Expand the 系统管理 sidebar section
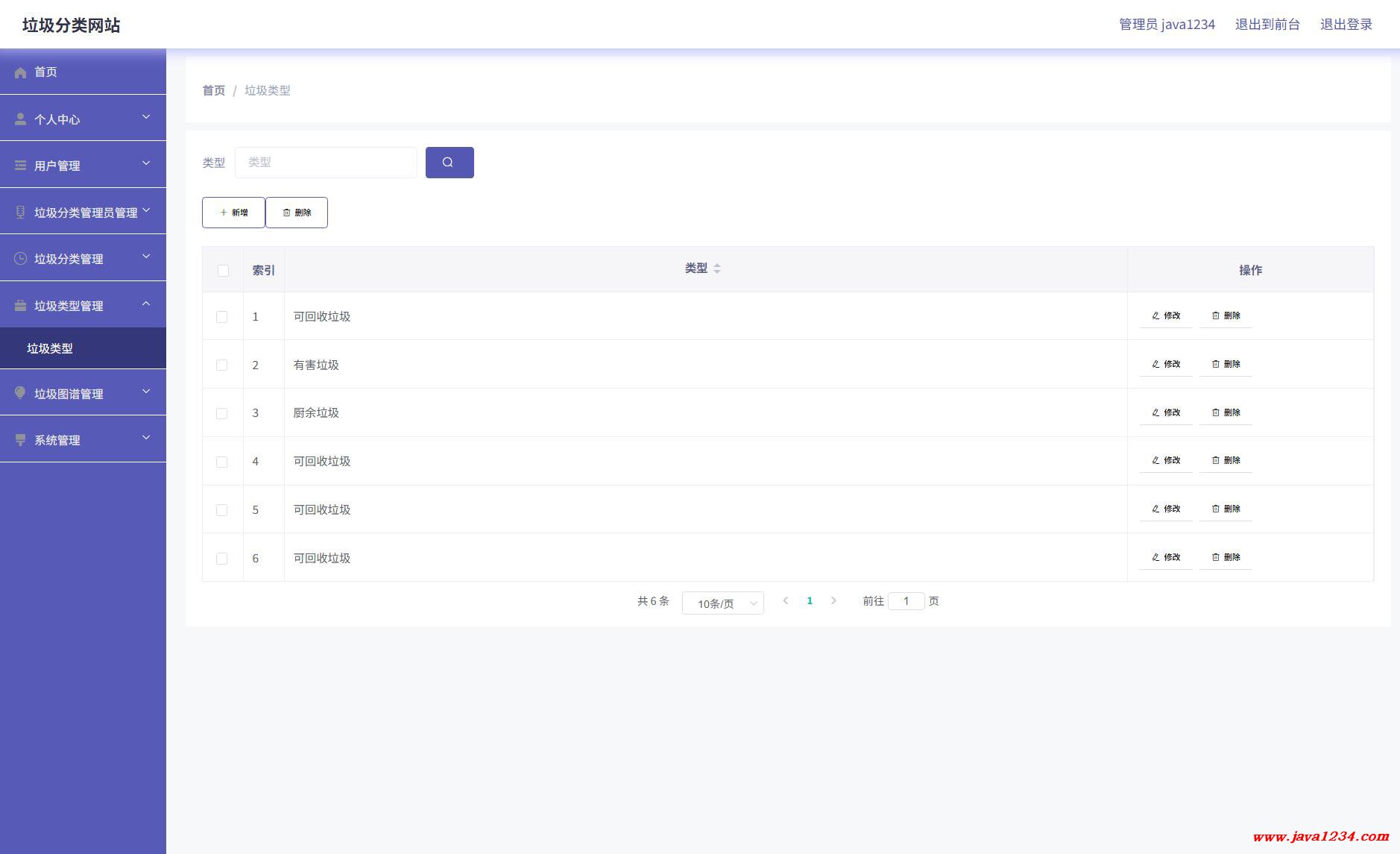 pos(83,440)
